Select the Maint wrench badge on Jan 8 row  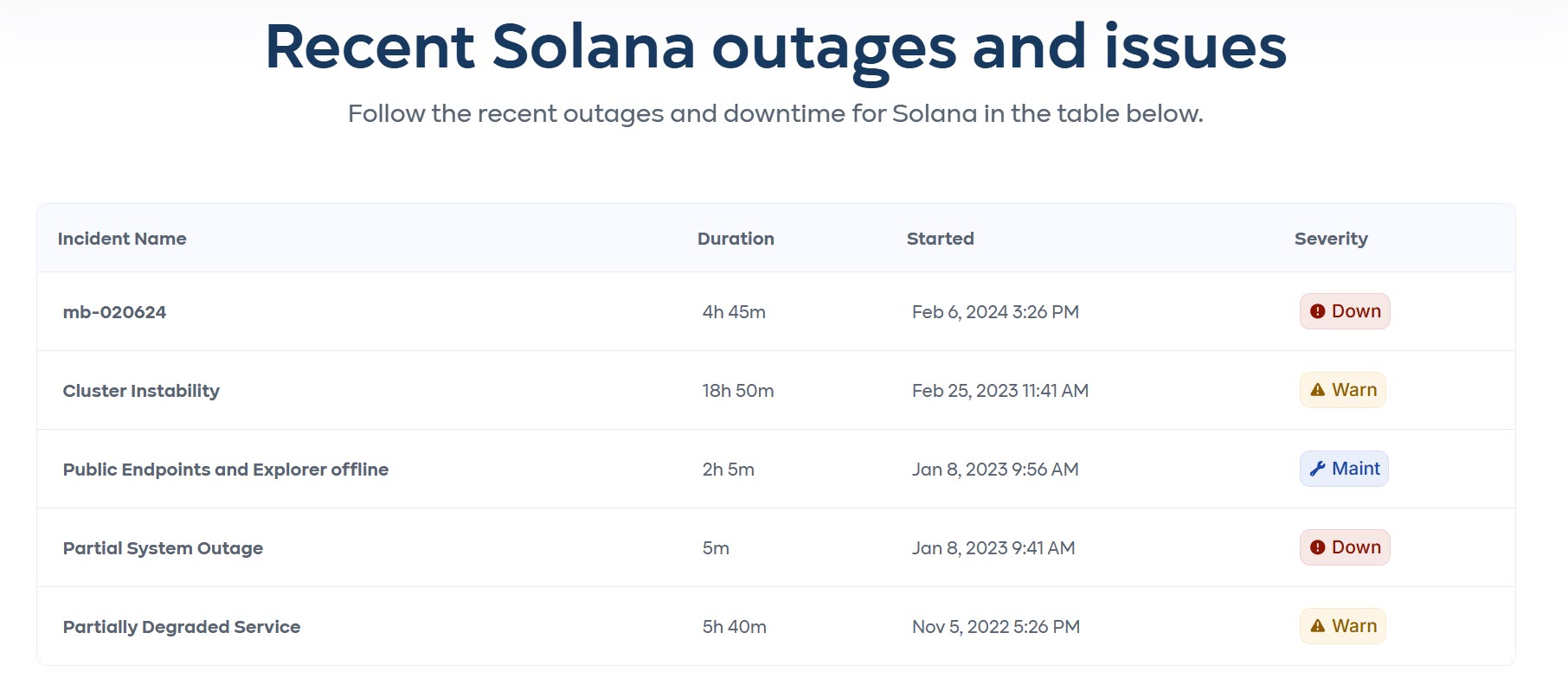1343,469
